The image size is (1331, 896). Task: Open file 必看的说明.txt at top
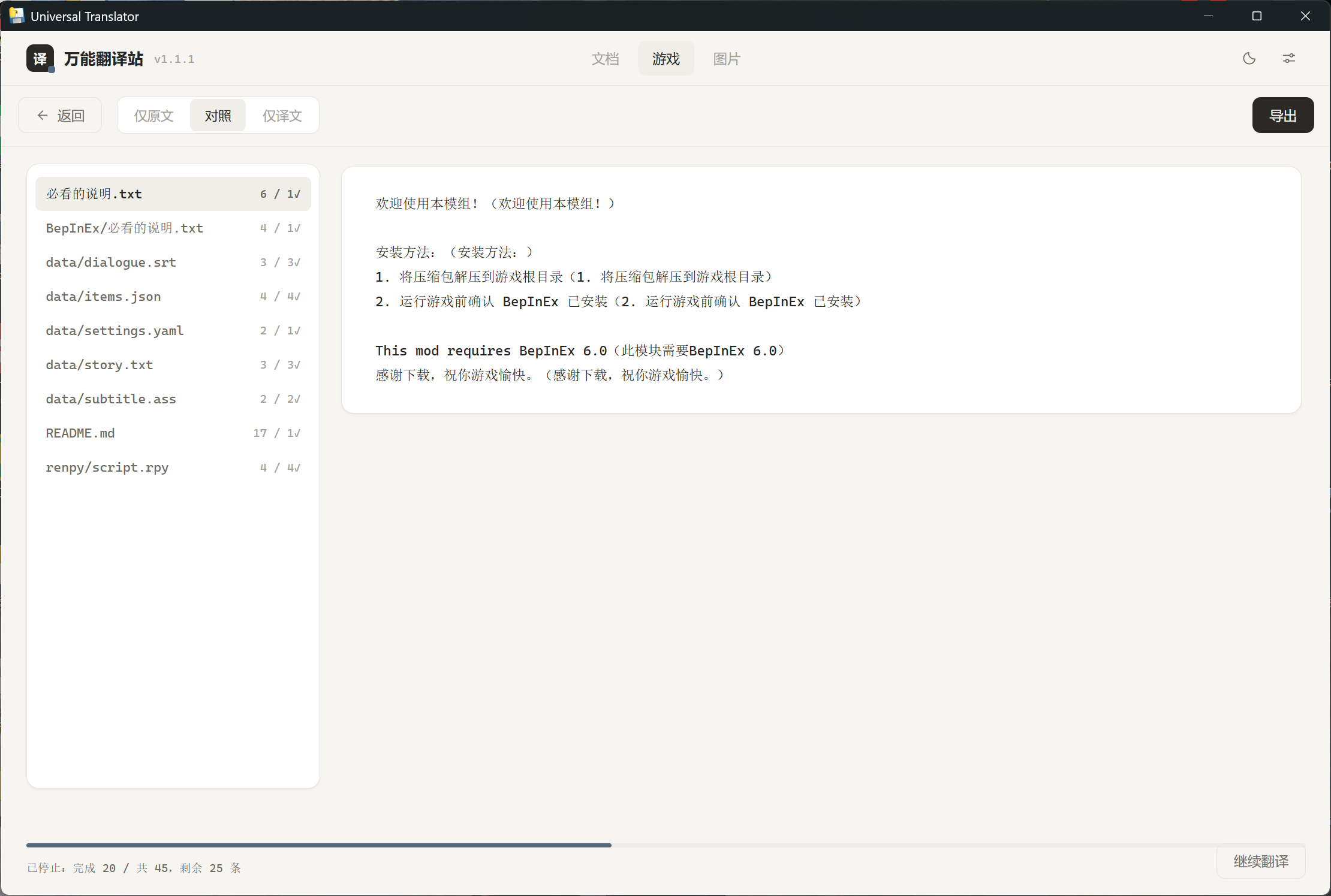(173, 194)
